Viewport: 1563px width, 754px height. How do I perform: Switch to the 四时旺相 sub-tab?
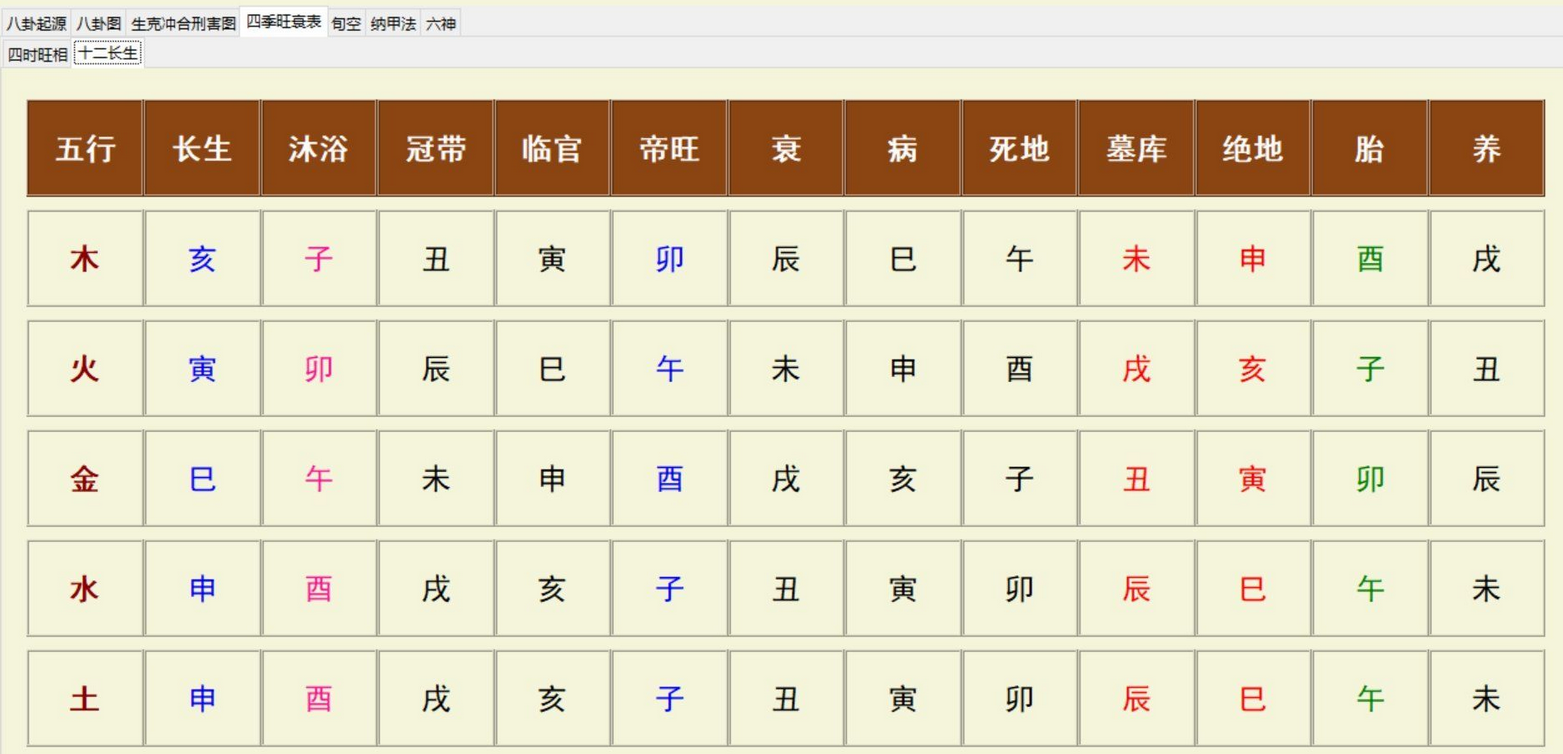39,55
